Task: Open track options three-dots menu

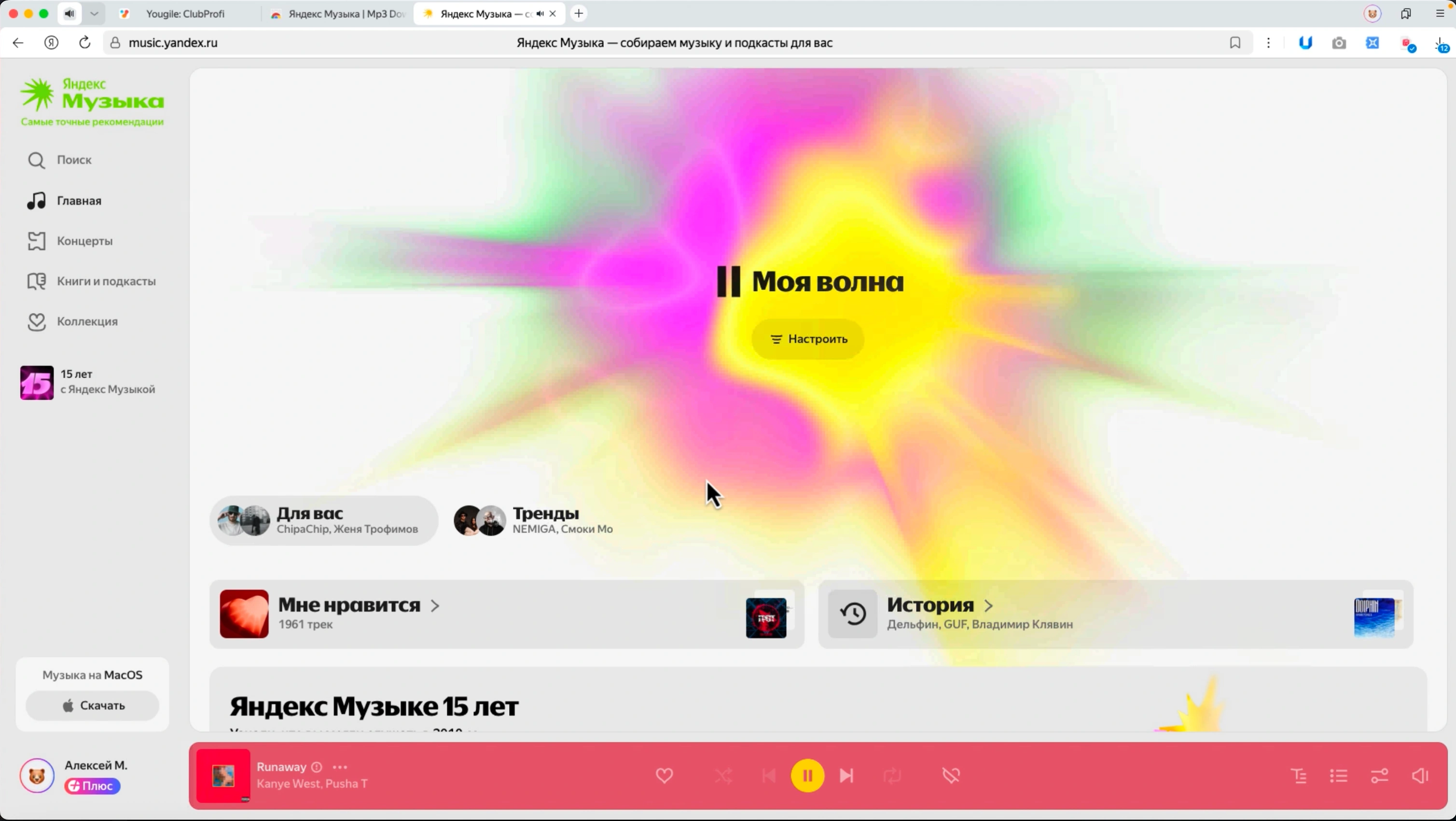Action: click(340, 767)
